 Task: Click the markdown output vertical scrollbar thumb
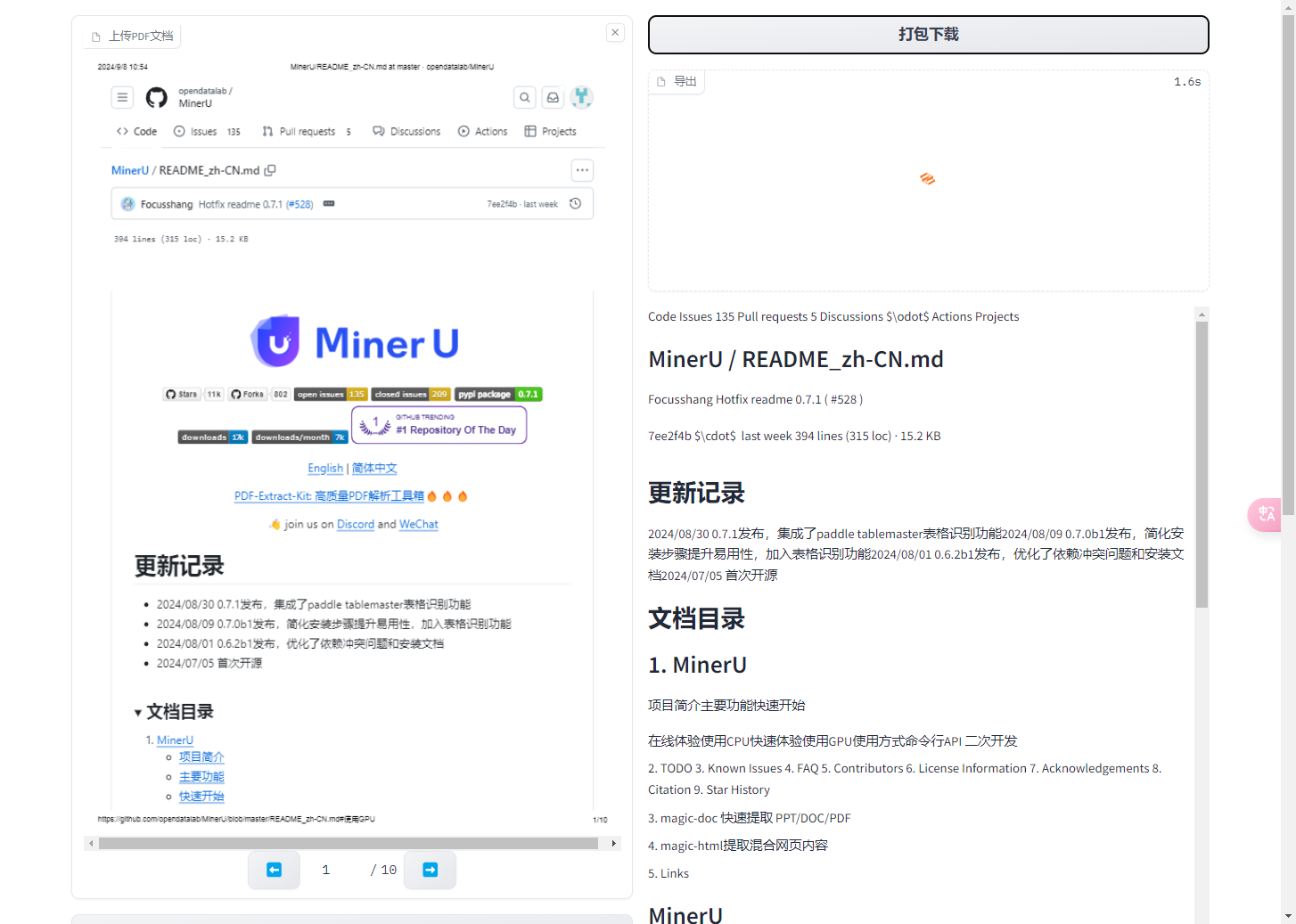(x=1202, y=464)
